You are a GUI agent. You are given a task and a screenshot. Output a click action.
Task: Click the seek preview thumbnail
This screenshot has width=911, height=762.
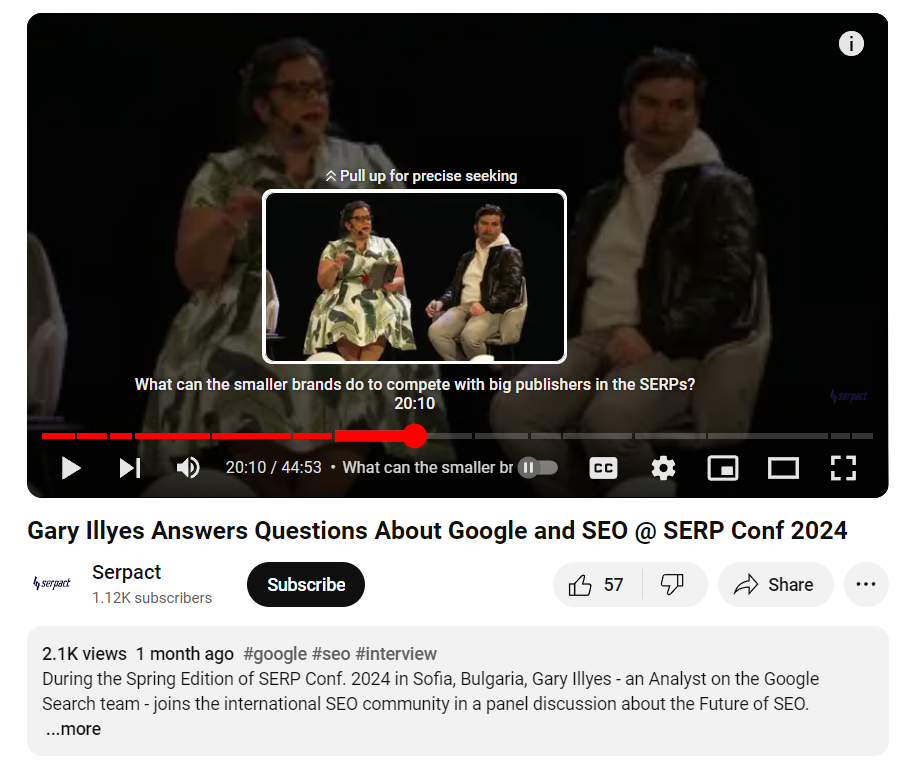(414, 276)
